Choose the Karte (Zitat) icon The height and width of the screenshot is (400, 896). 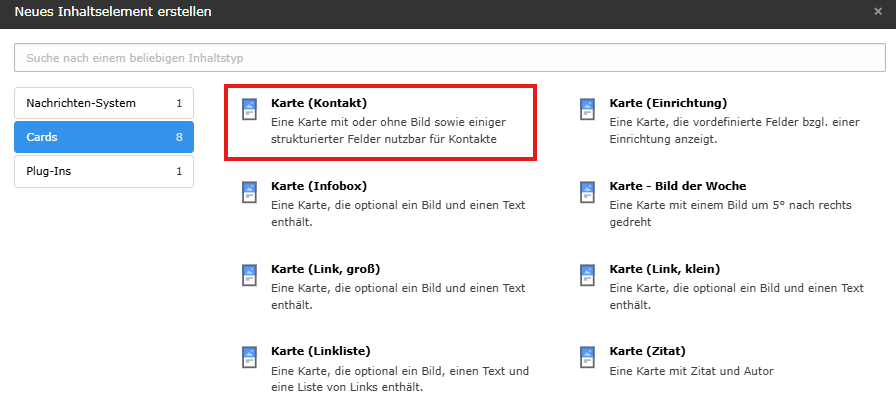pos(588,358)
